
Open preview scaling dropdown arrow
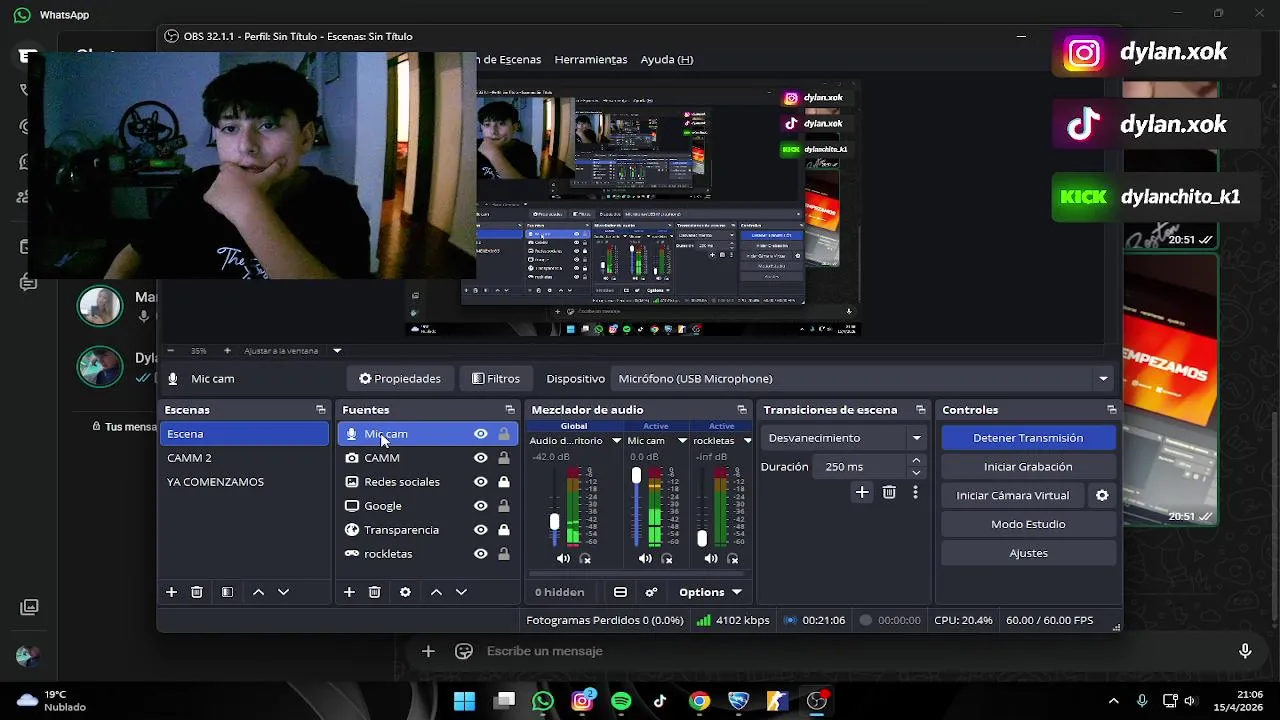pyautogui.click(x=337, y=351)
